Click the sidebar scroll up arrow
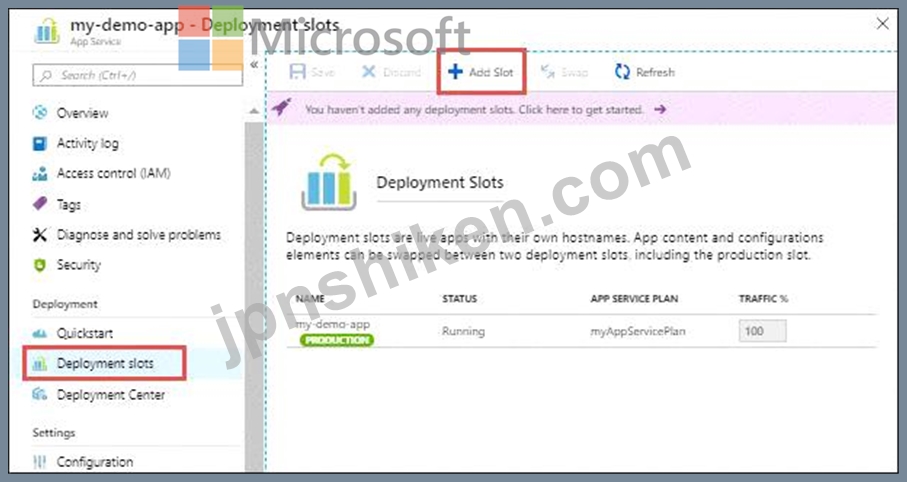This screenshot has width=907, height=482. point(254,111)
